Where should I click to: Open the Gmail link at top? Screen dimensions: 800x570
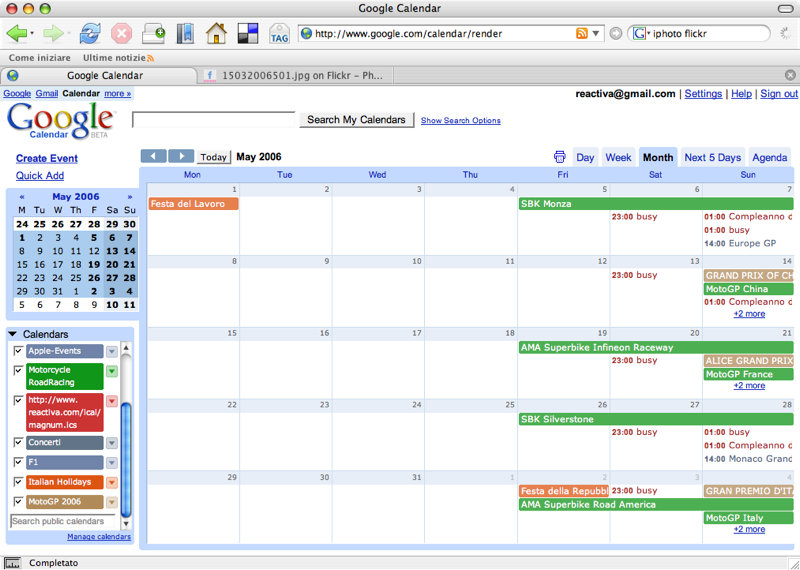coord(46,93)
